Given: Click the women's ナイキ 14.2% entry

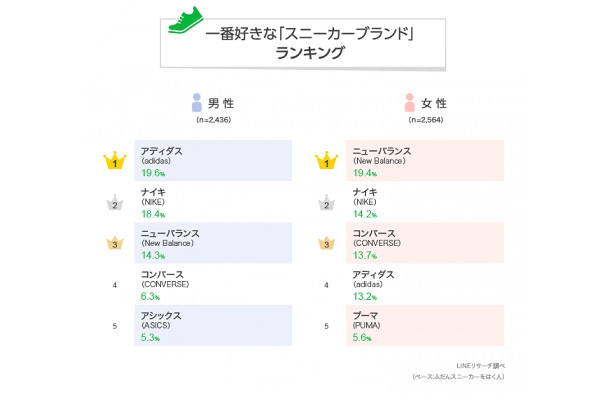Looking at the screenshot, I should coord(424,202).
